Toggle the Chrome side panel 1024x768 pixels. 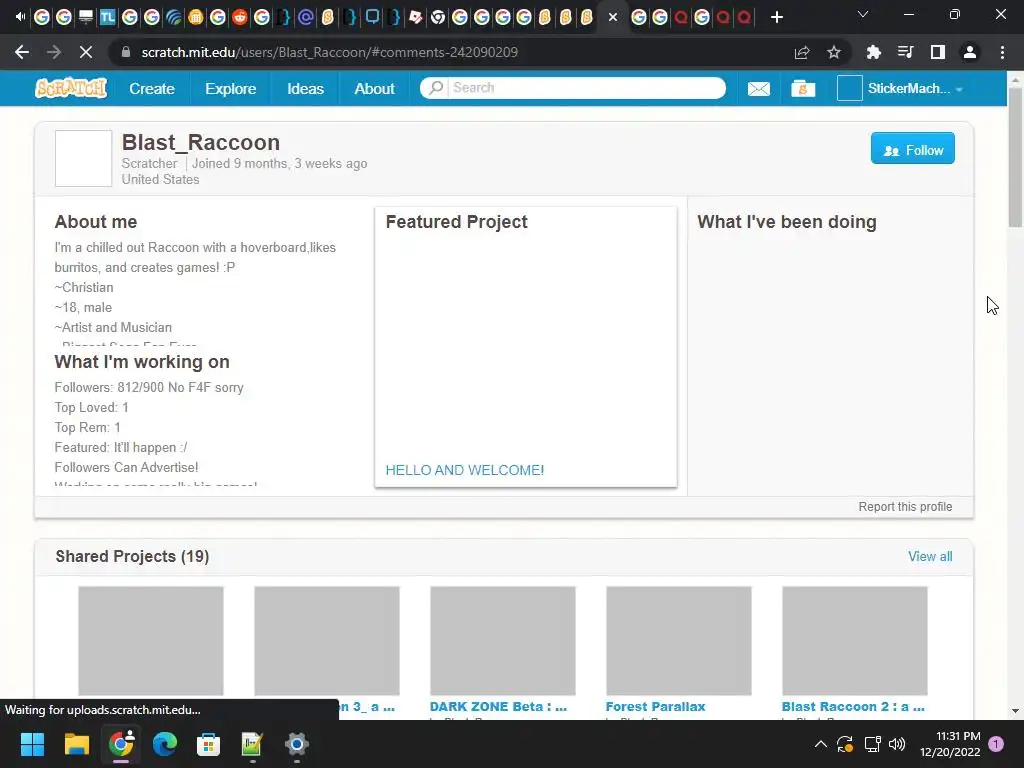click(x=937, y=52)
